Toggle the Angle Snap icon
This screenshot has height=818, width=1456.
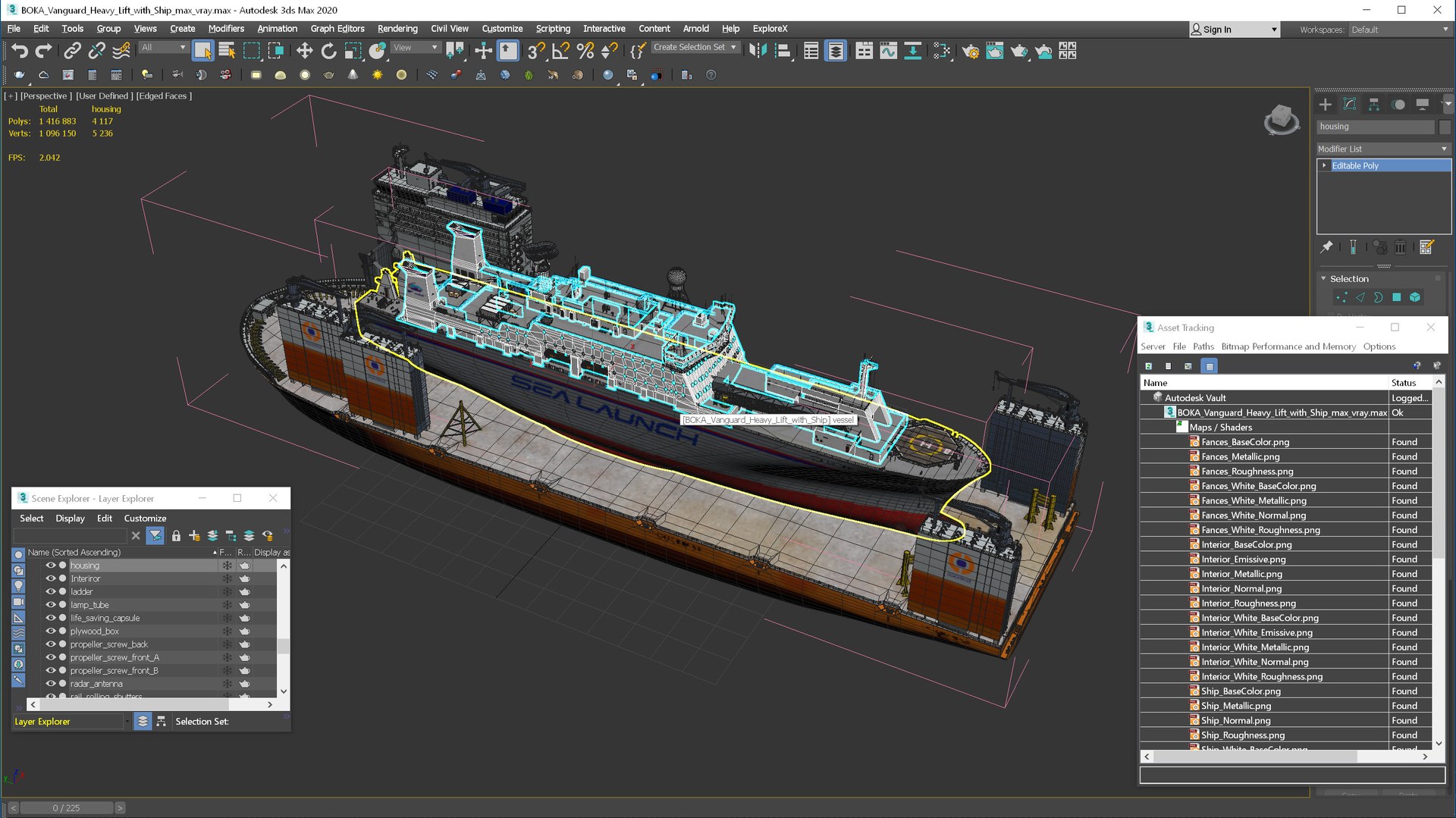pyautogui.click(x=560, y=51)
